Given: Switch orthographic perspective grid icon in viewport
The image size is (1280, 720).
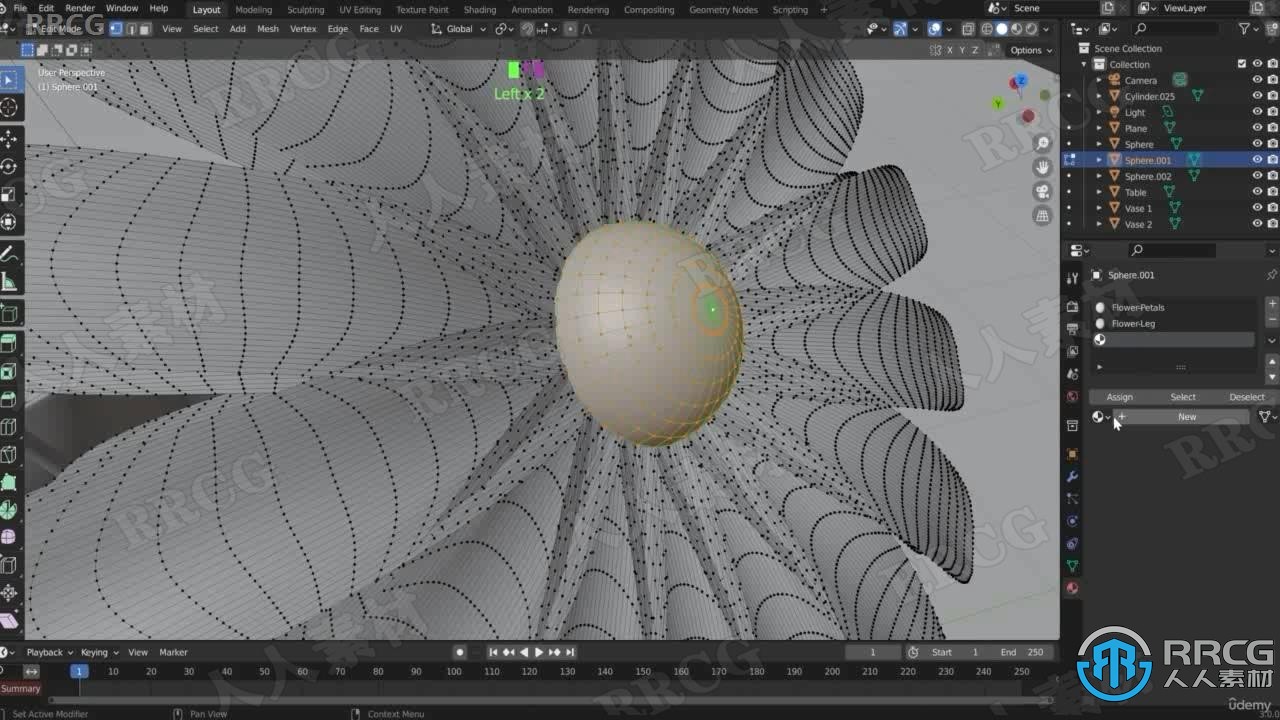Looking at the screenshot, I should point(1043,215).
